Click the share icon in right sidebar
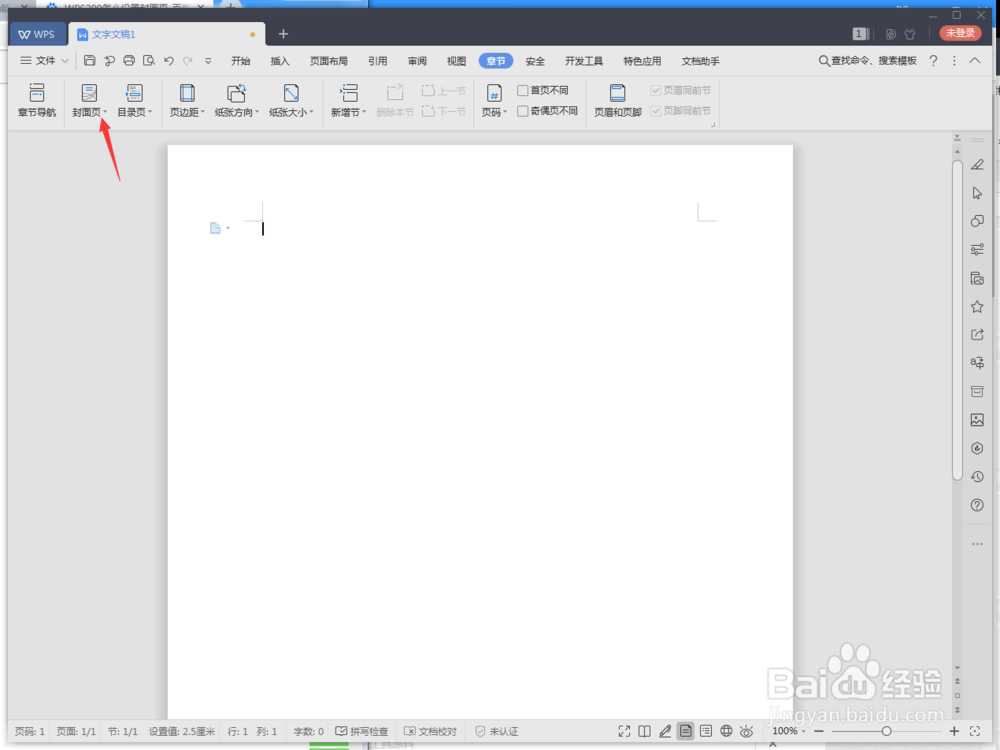1000x750 pixels. 977,334
